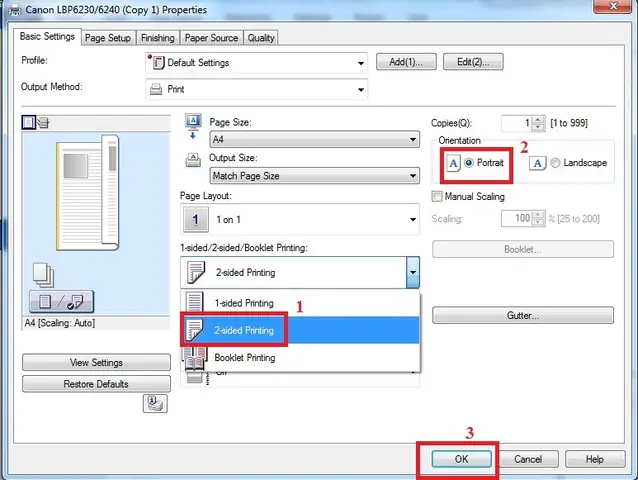Screen dimensions: 638x480
Task: Click the disabled Booklet... button
Action: click(523, 249)
